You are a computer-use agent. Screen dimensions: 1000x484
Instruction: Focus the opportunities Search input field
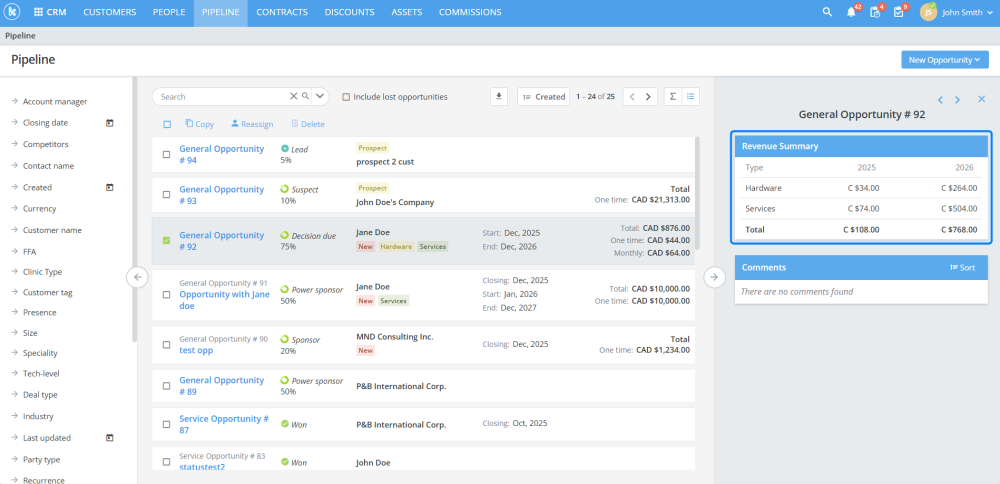[220, 97]
